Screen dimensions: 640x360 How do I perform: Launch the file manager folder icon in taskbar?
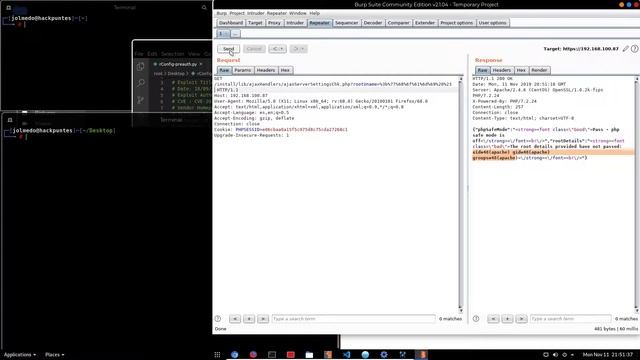coord(309,355)
